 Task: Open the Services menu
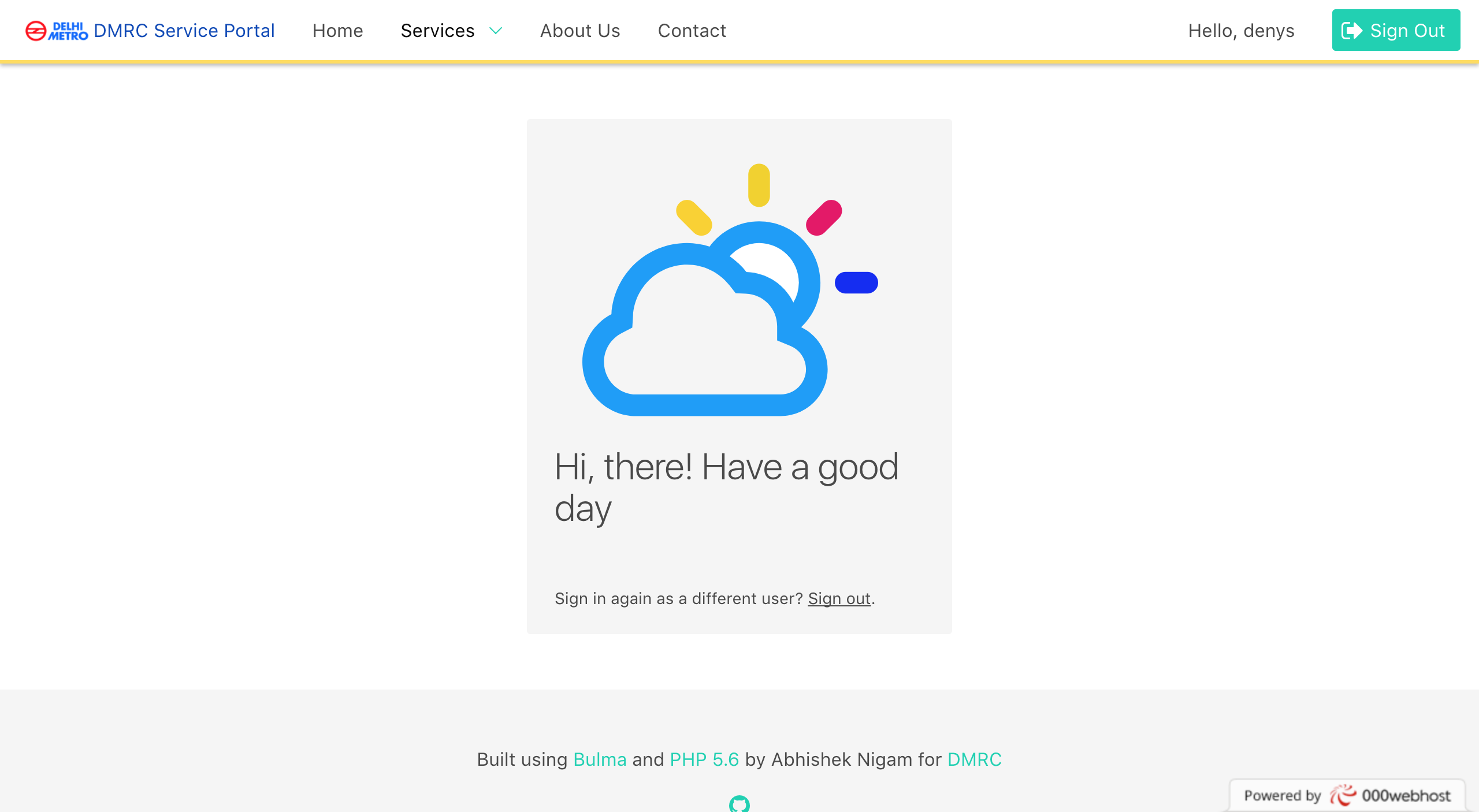tap(437, 31)
